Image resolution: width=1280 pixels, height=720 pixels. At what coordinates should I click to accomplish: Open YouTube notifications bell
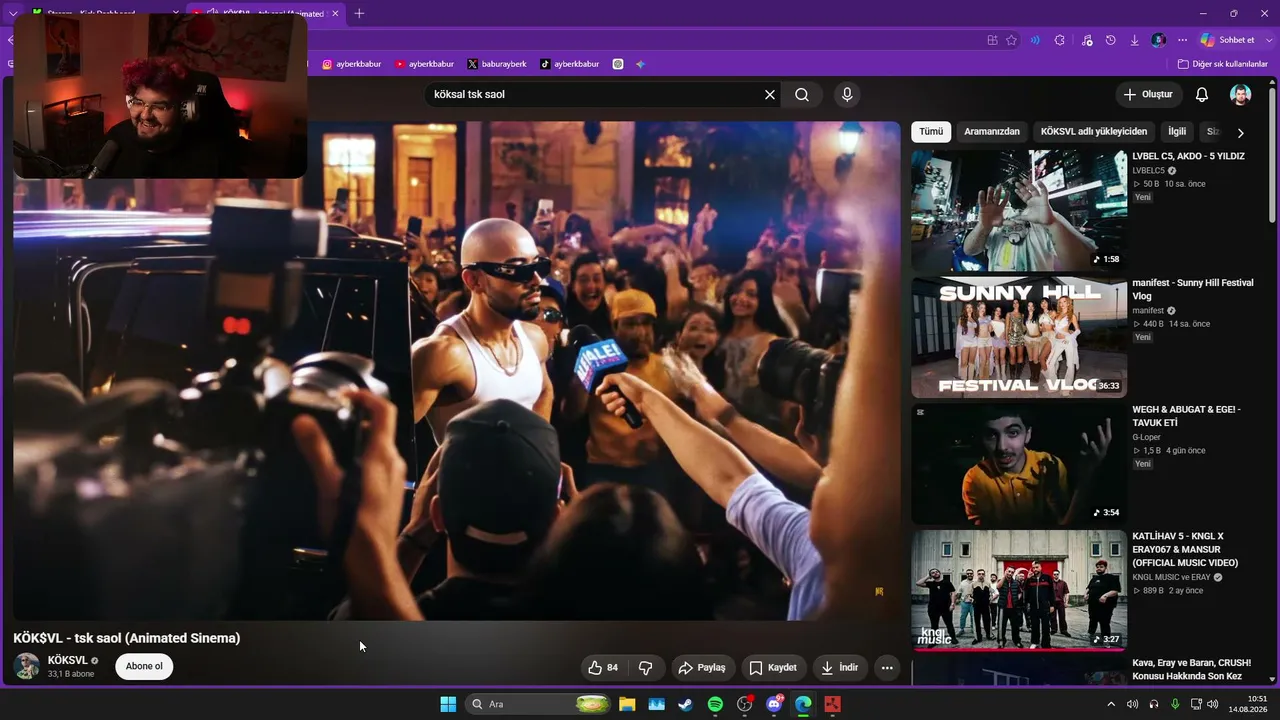[1202, 95]
